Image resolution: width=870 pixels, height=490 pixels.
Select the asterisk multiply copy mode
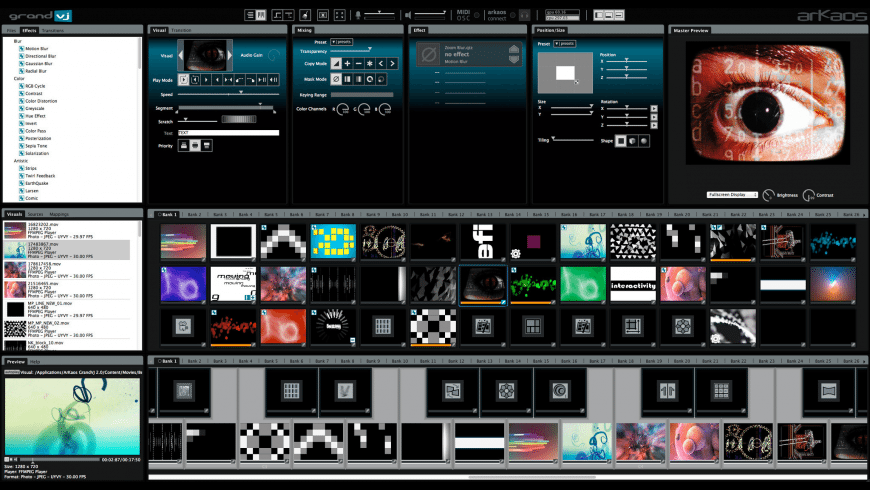click(370, 64)
